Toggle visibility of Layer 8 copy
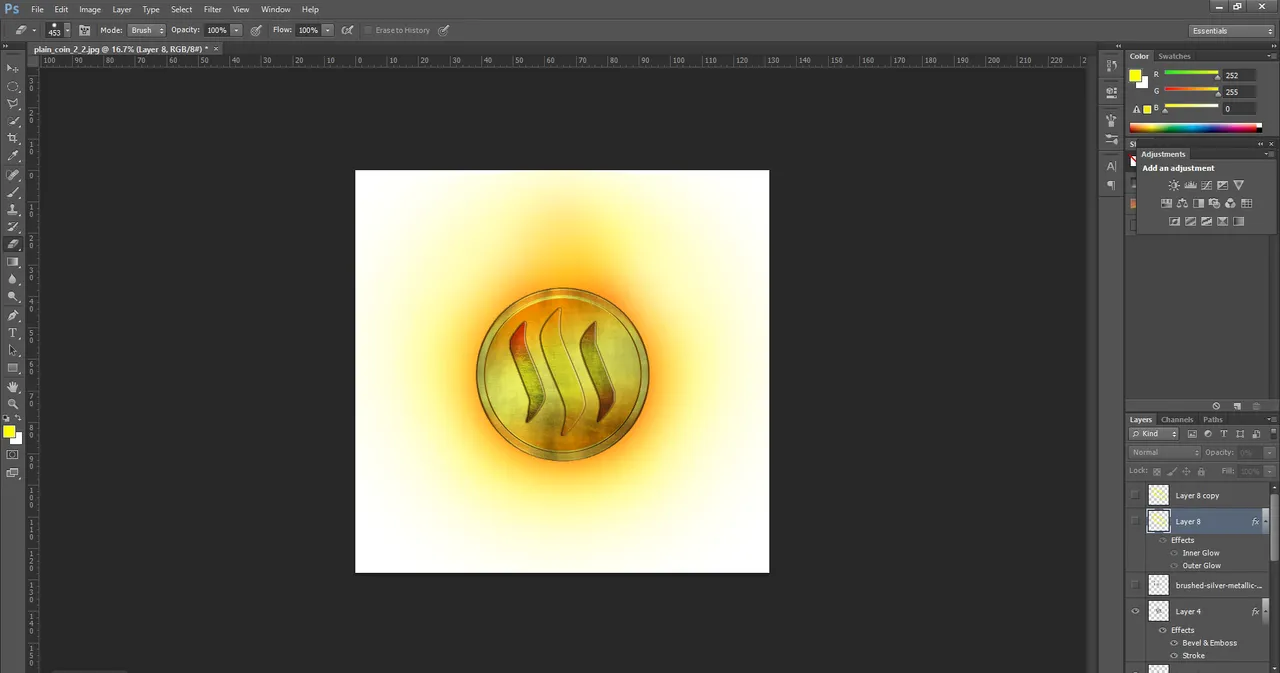Viewport: 1280px width, 673px height. point(1135,495)
